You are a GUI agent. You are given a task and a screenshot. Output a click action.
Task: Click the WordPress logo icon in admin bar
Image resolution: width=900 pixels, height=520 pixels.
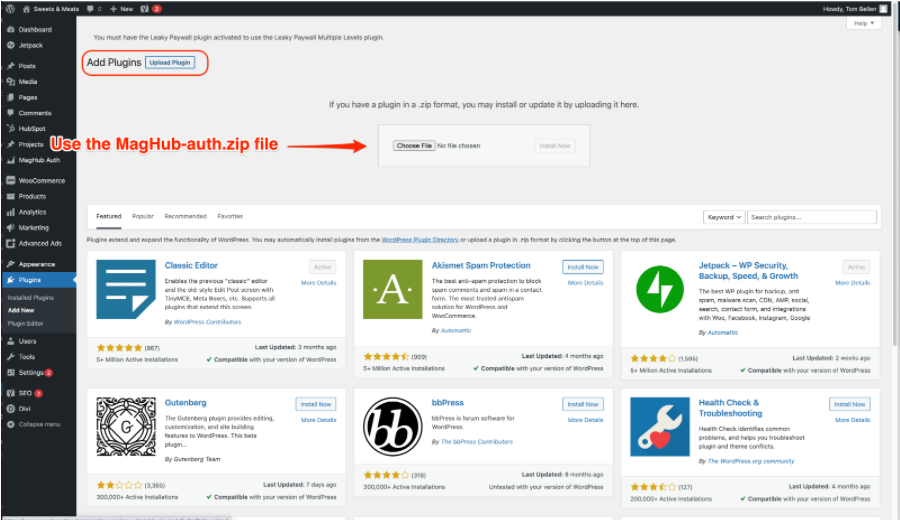pos(10,9)
